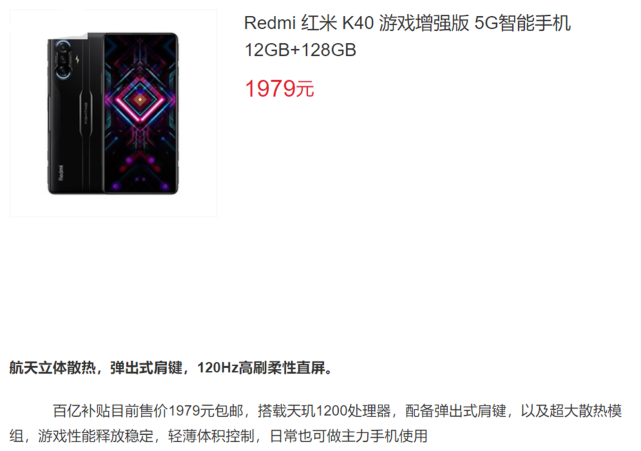
Task: Click 120Hz高刷柔性直屏 in the heading
Action: [x=261, y=368]
